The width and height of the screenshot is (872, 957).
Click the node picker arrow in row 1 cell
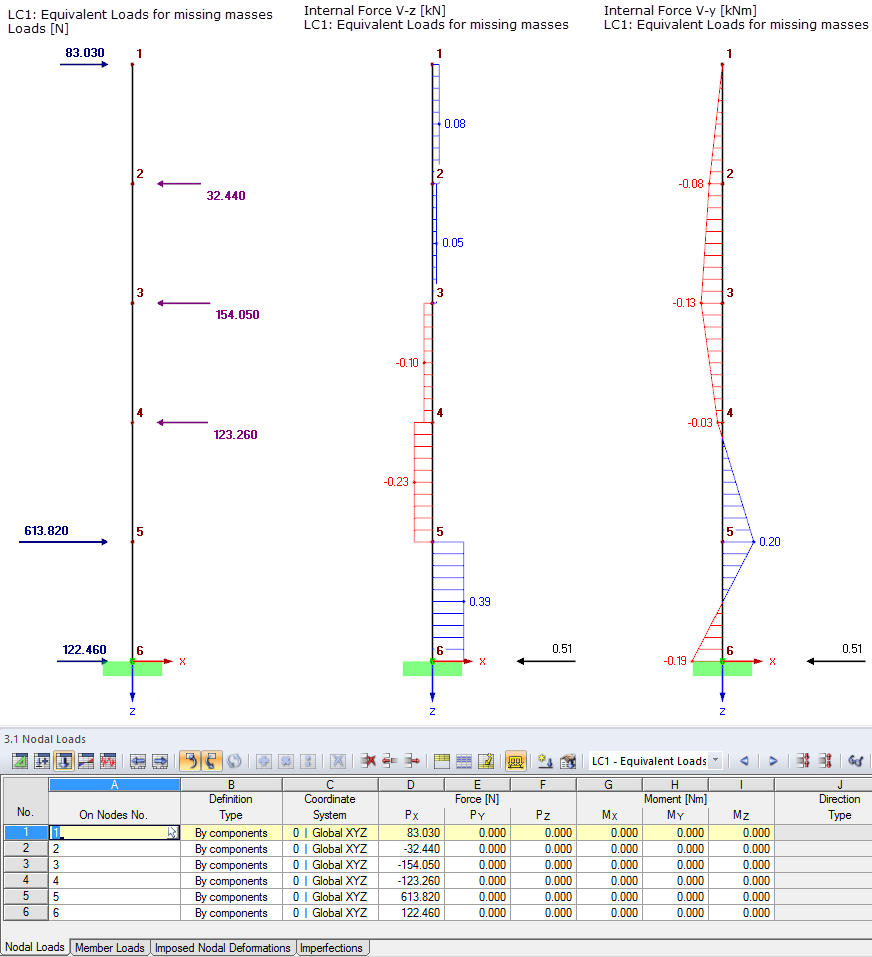pos(172,832)
